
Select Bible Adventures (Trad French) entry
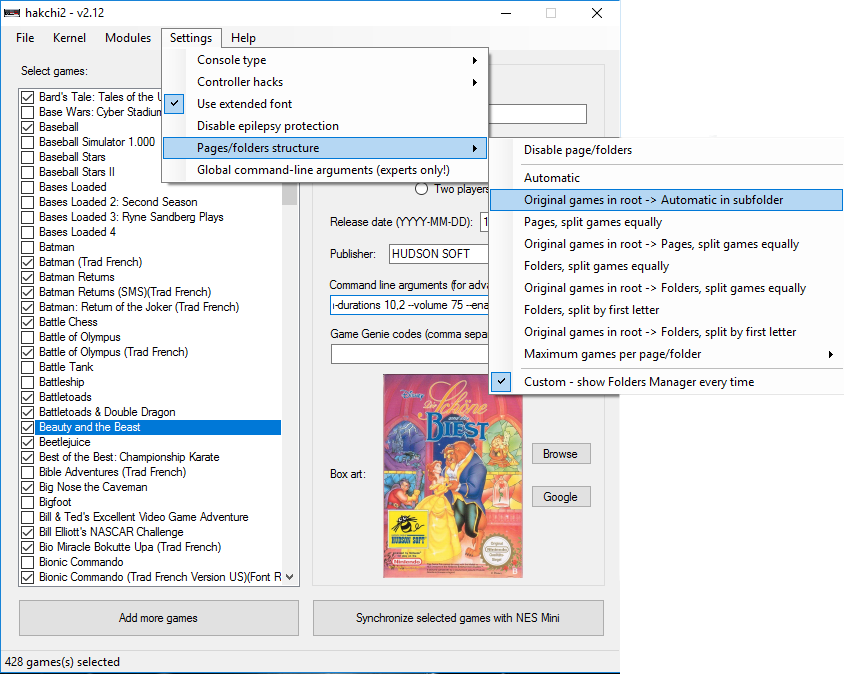(112, 472)
